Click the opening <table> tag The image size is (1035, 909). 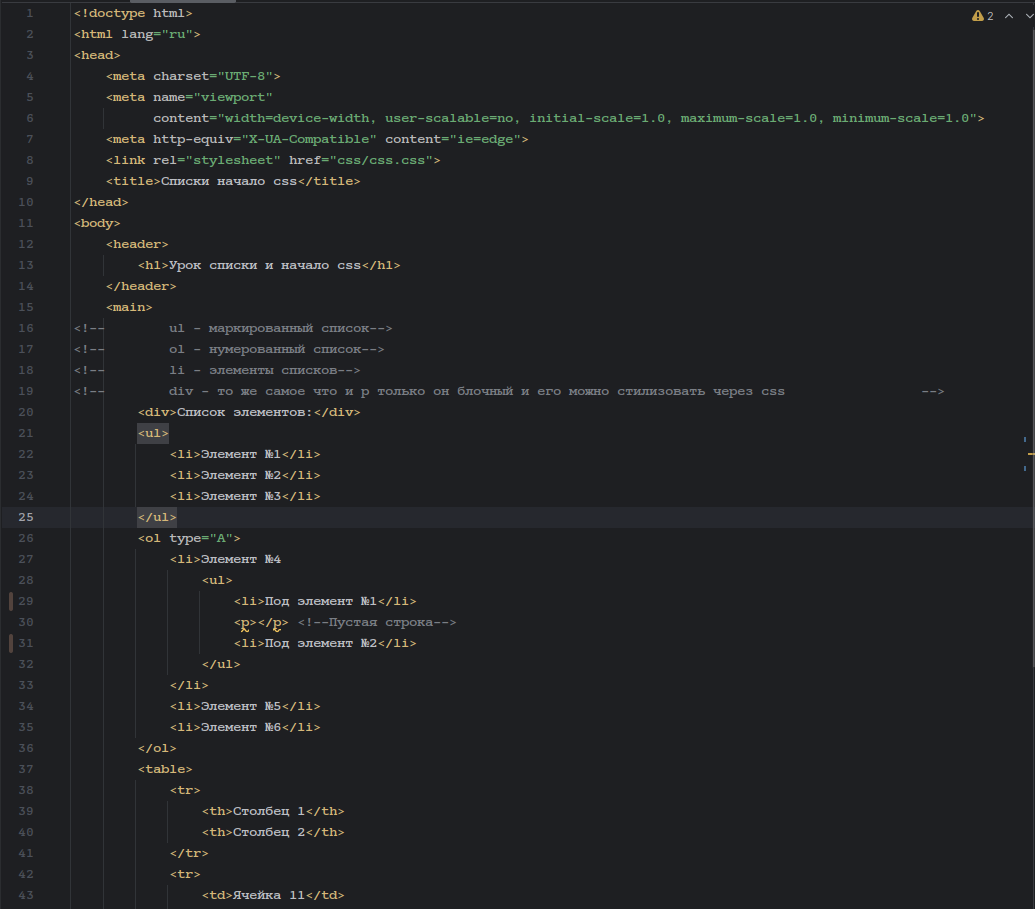165,769
